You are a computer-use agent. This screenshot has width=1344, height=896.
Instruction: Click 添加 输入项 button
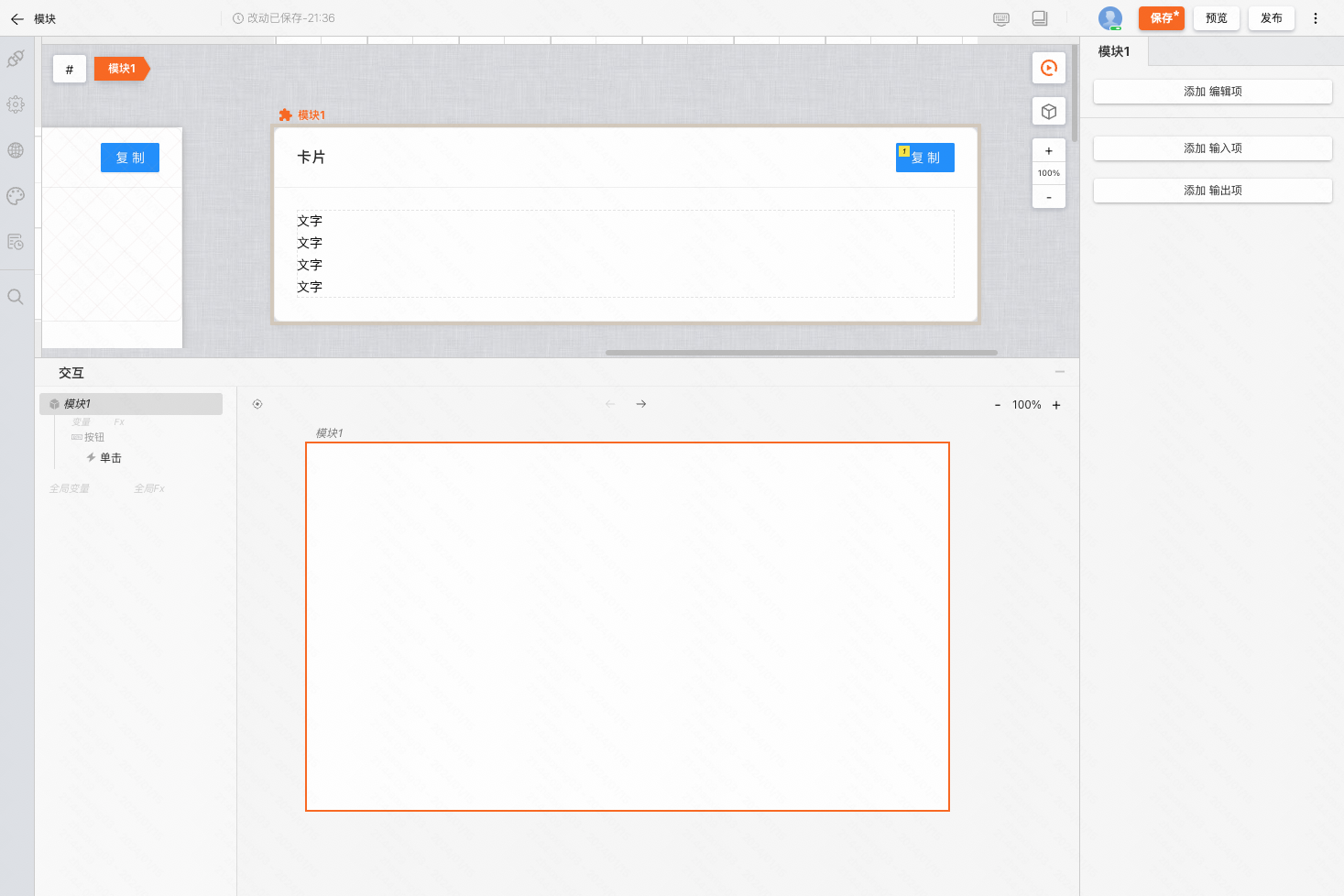tap(1213, 148)
